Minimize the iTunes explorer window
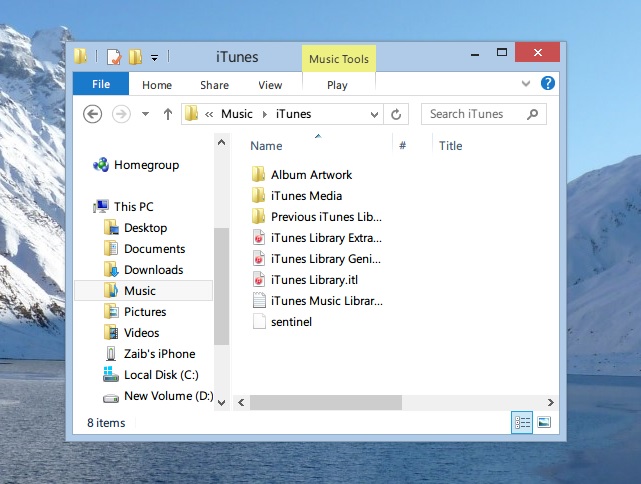This screenshot has width=641, height=484. click(x=475, y=54)
